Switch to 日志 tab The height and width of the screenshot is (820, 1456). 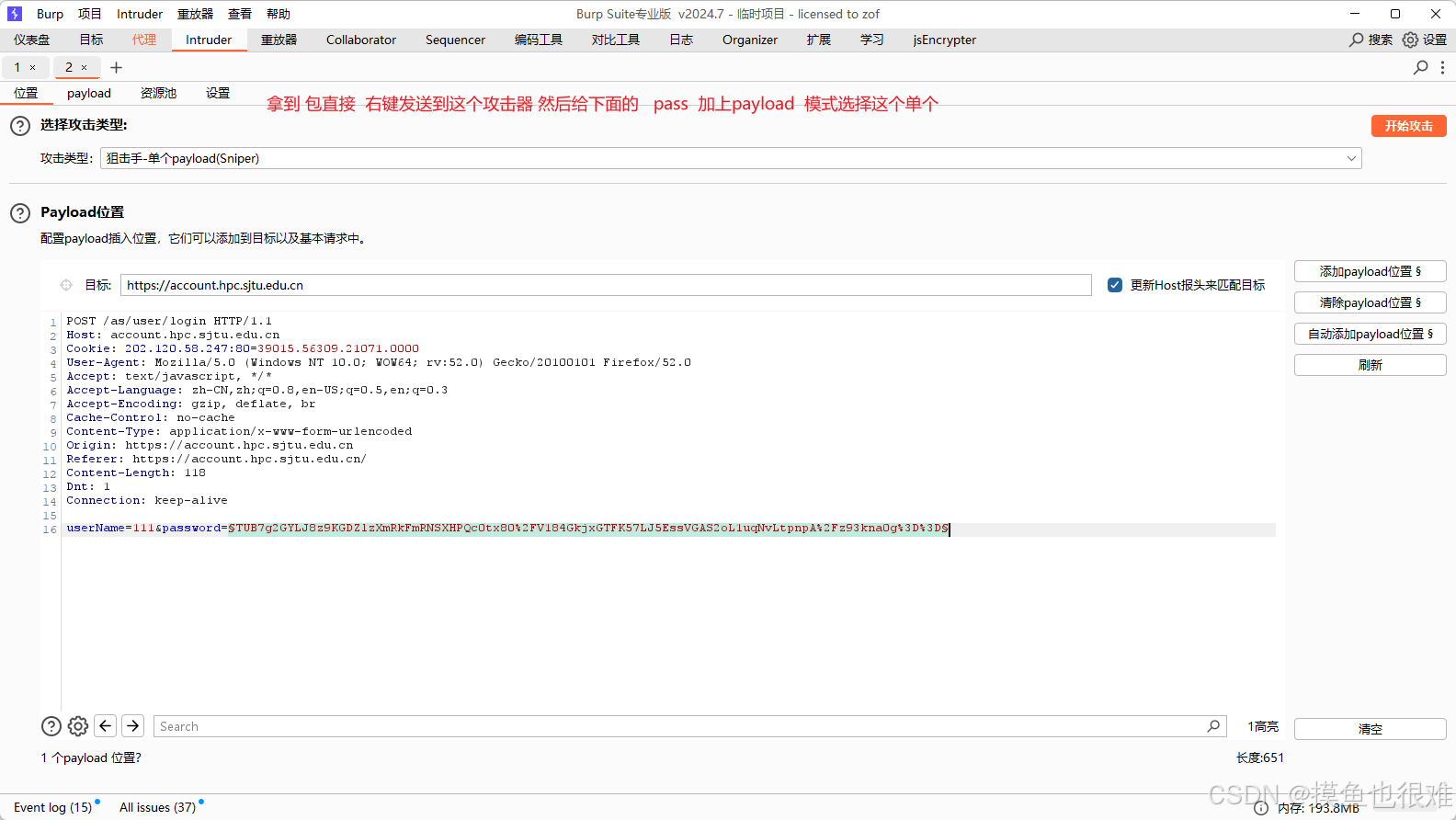[681, 40]
